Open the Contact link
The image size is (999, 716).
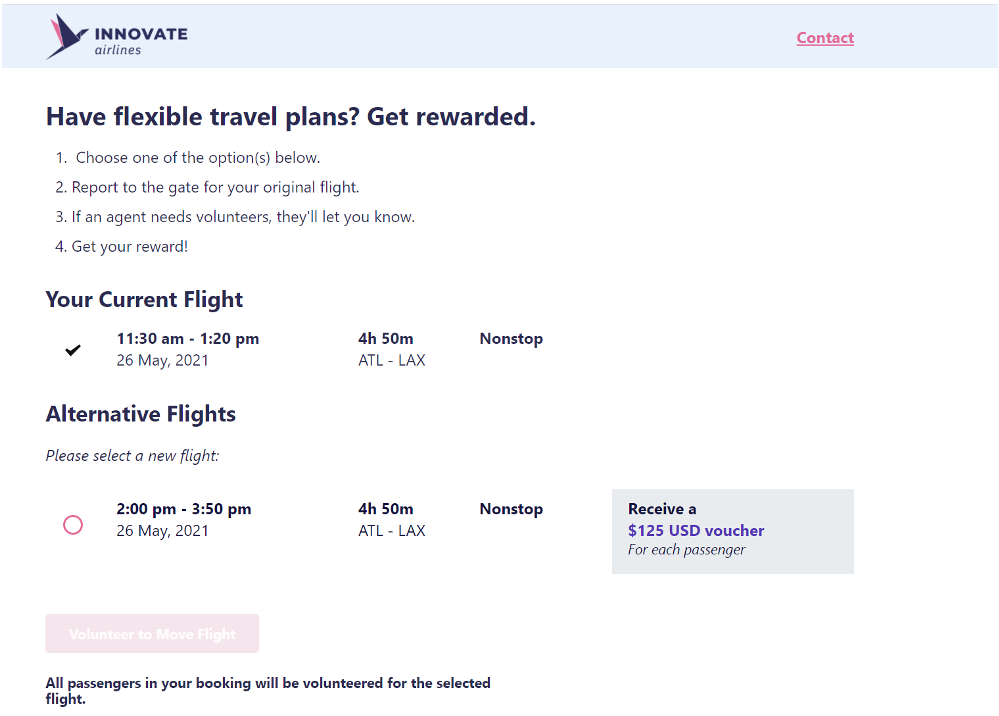825,38
